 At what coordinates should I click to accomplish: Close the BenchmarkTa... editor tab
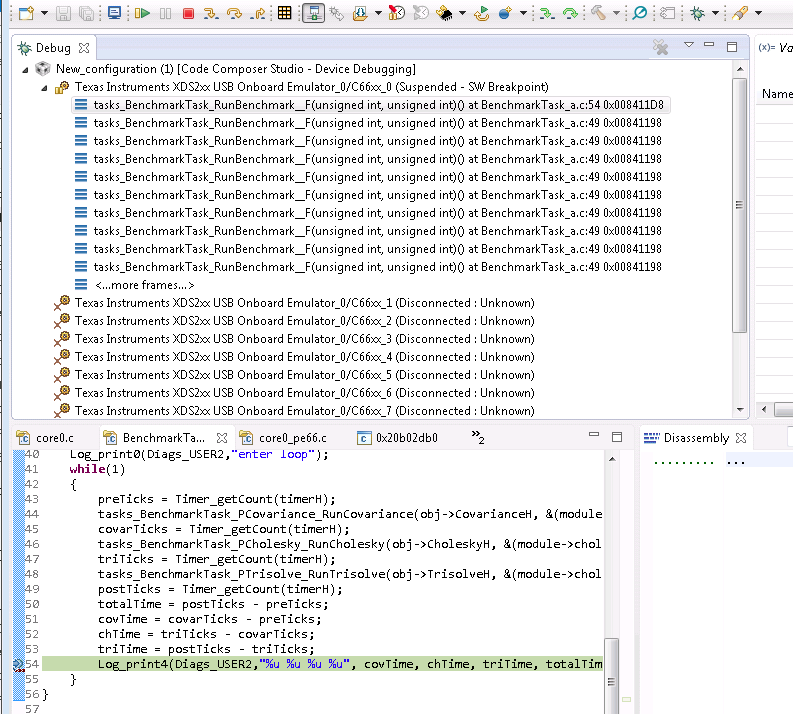(x=222, y=438)
